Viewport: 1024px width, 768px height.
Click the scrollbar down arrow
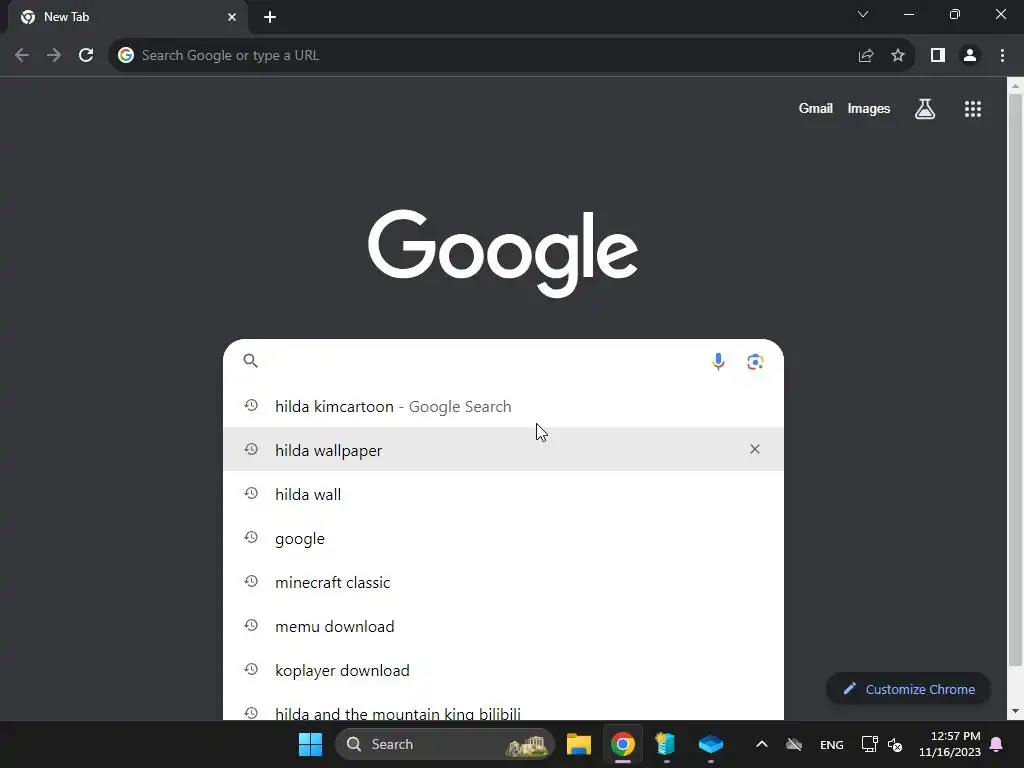click(1015, 711)
